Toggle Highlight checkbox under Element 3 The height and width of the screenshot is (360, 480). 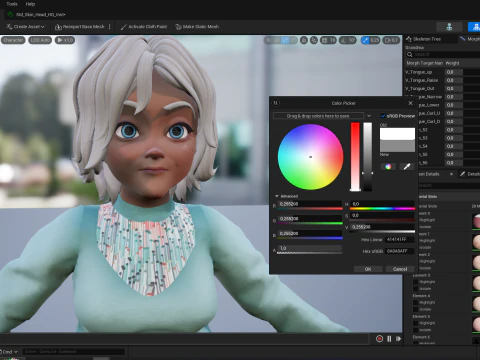tap(415, 282)
